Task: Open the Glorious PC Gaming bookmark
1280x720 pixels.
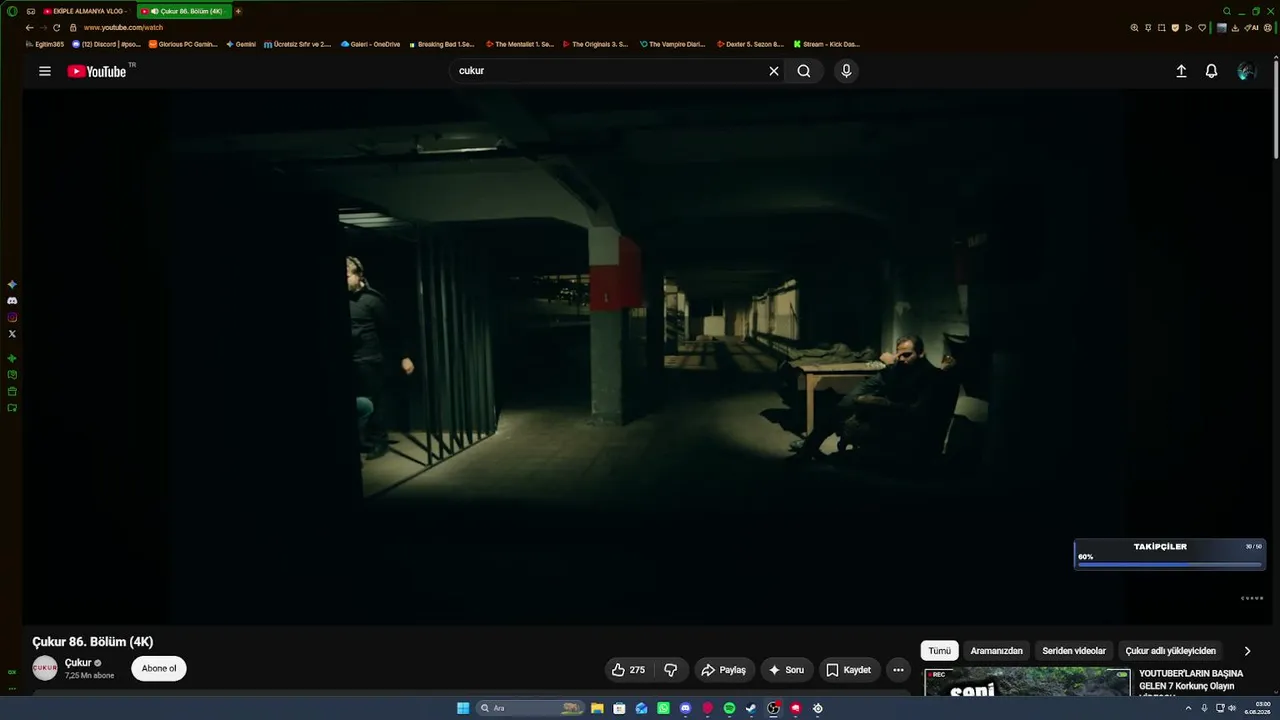Action: pos(183,44)
